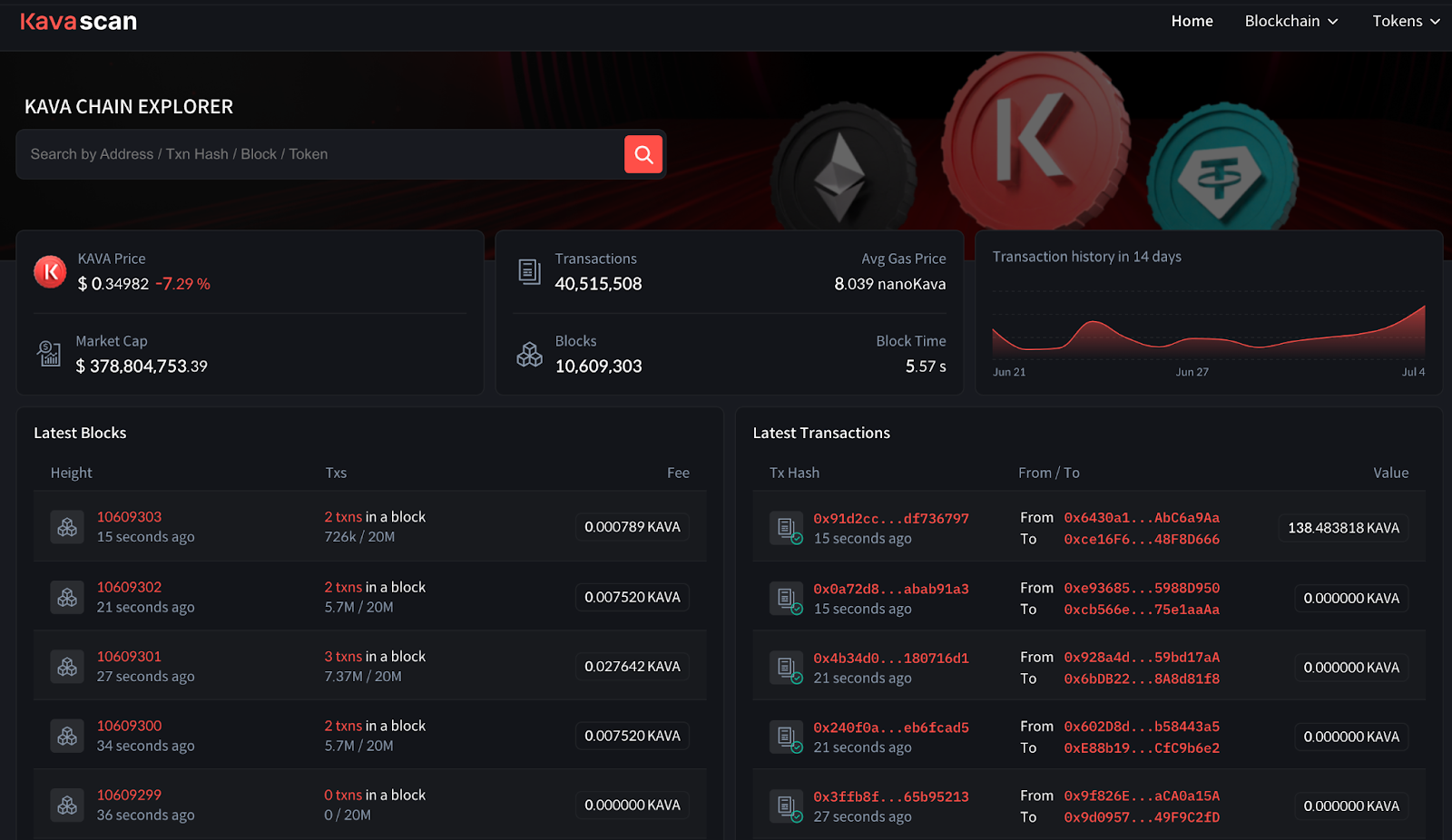View 2 txns of block 10609300
The width and height of the screenshot is (1452, 840).
coord(343,726)
